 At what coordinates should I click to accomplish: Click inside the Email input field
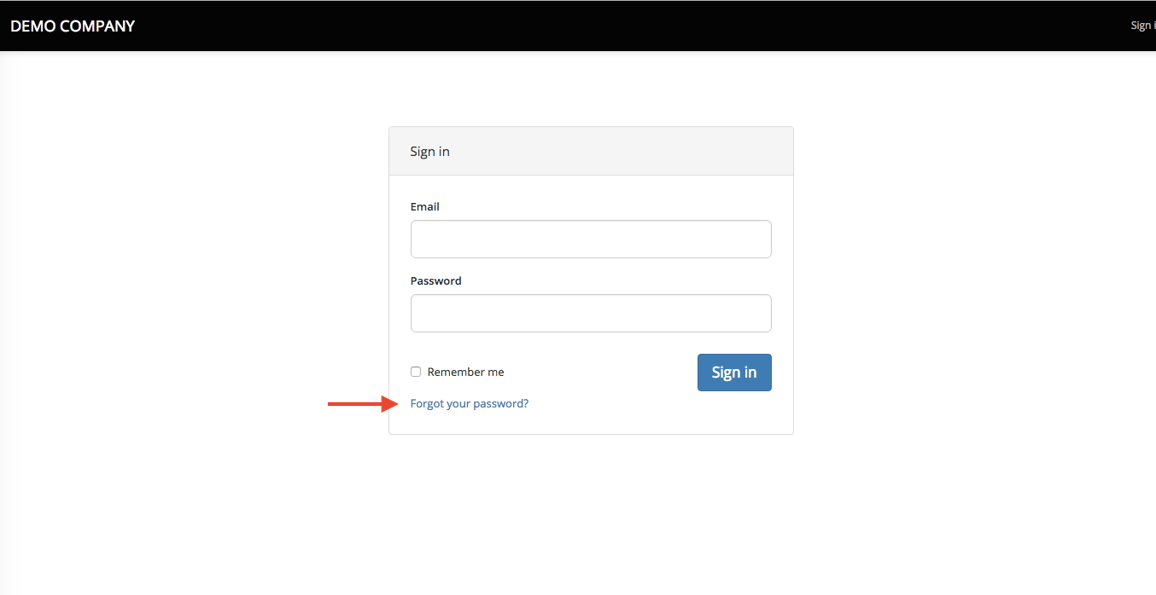click(590, 239)
